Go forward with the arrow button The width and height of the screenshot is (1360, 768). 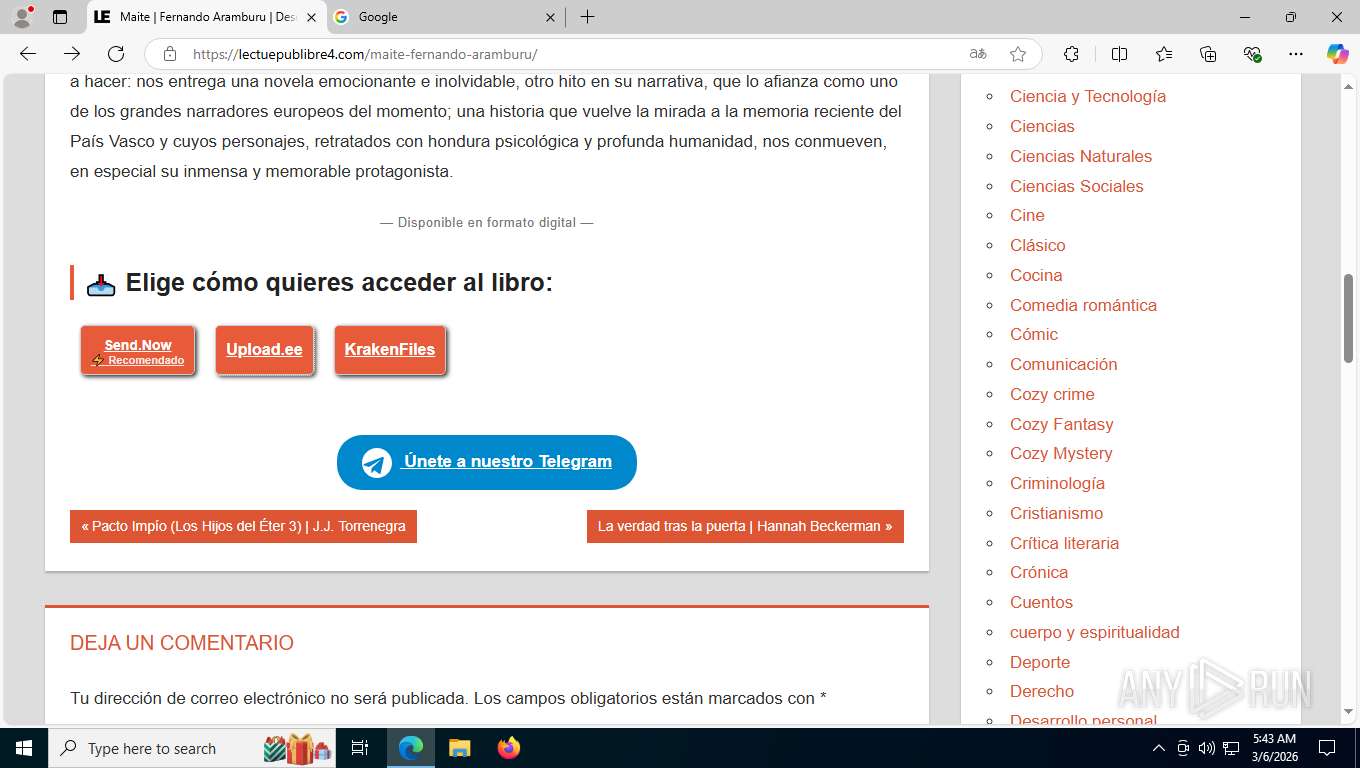(x=72, y=54)
